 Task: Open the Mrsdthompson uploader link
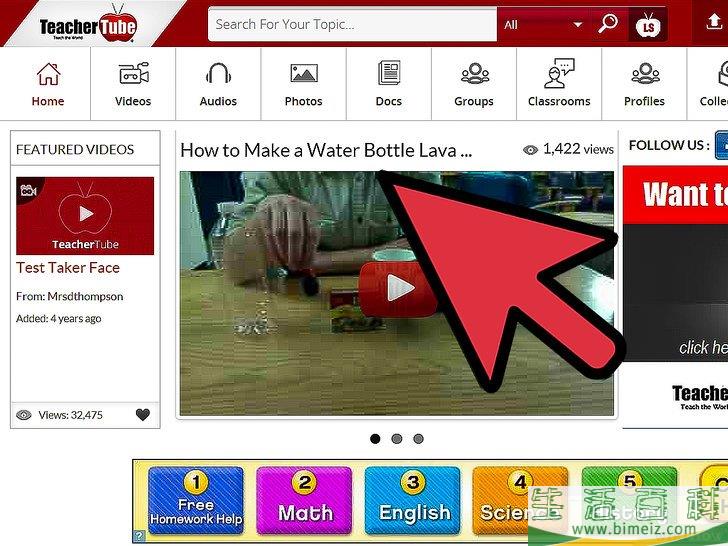pos(85,296)
